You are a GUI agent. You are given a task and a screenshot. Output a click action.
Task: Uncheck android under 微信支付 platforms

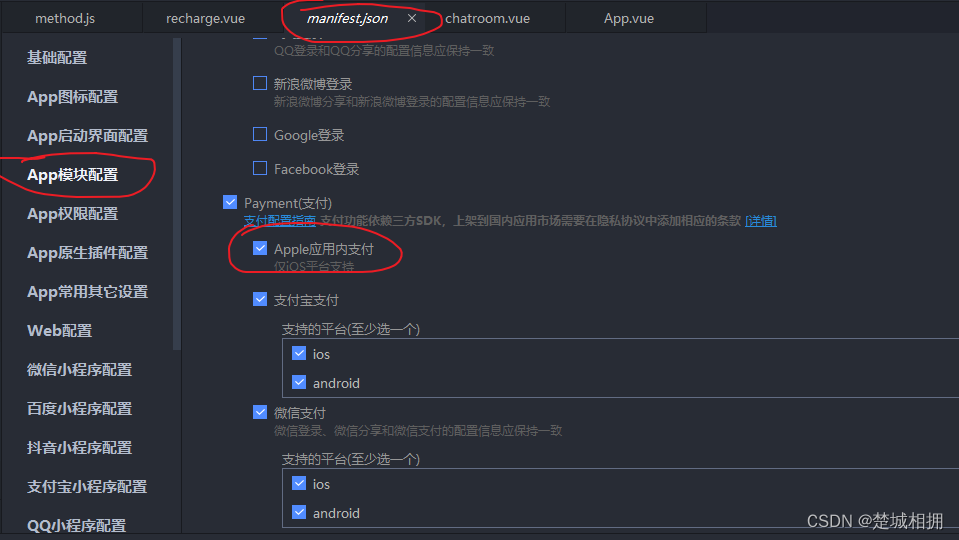pyautogui.click(x=299, y=512)
